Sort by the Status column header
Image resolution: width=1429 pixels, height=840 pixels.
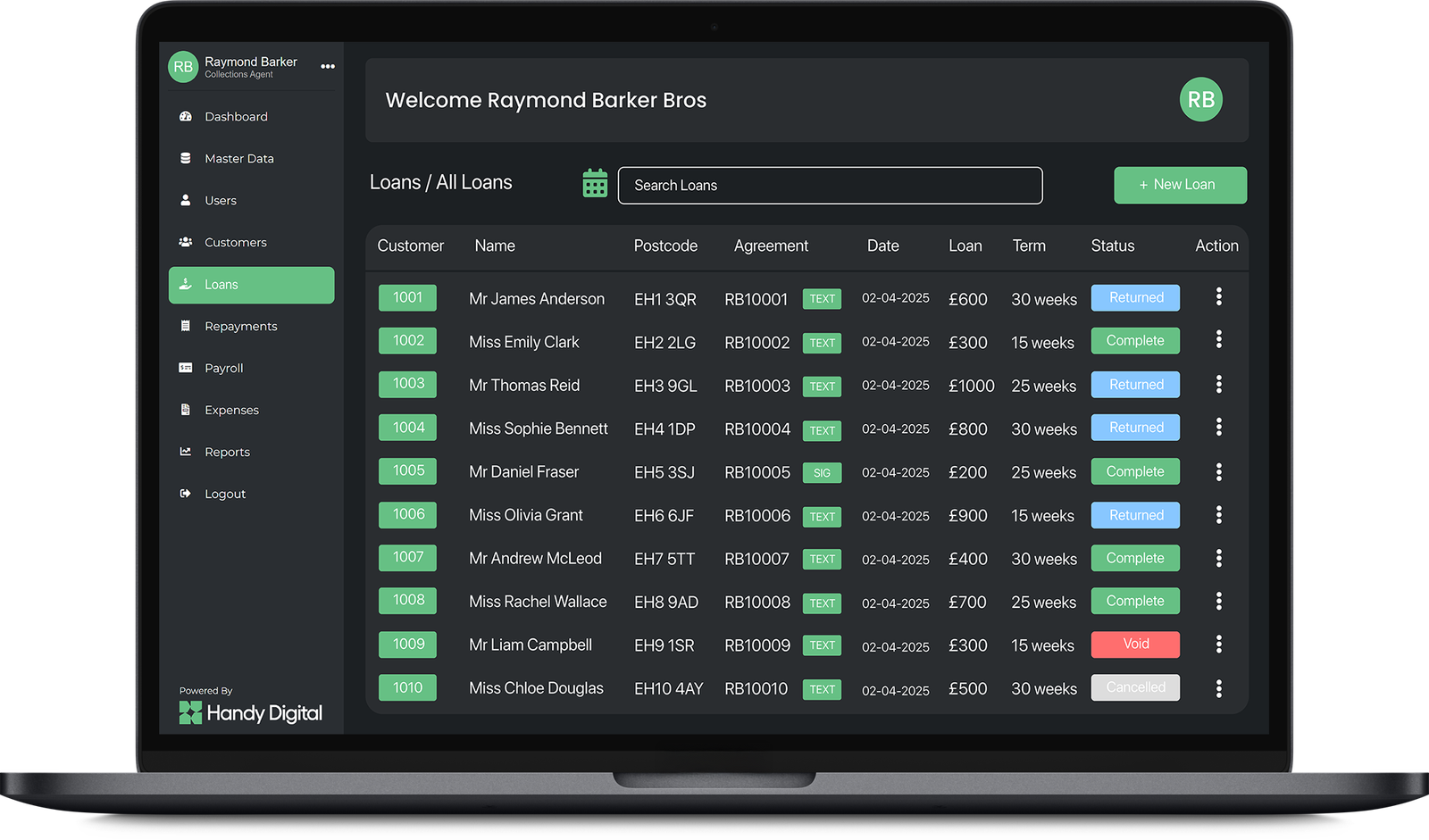[x=1113, y=245]
